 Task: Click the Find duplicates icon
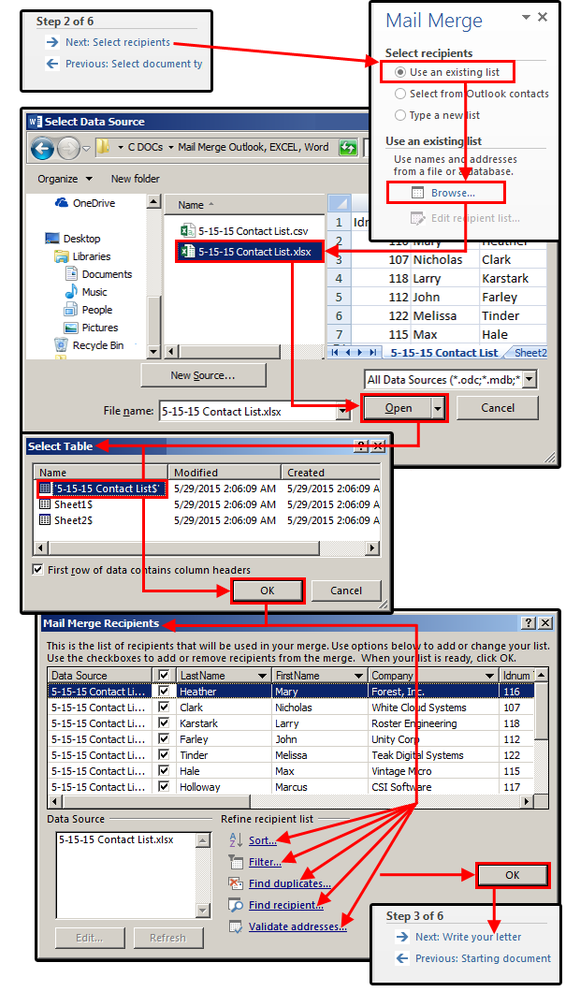click(x=236, y=883)
